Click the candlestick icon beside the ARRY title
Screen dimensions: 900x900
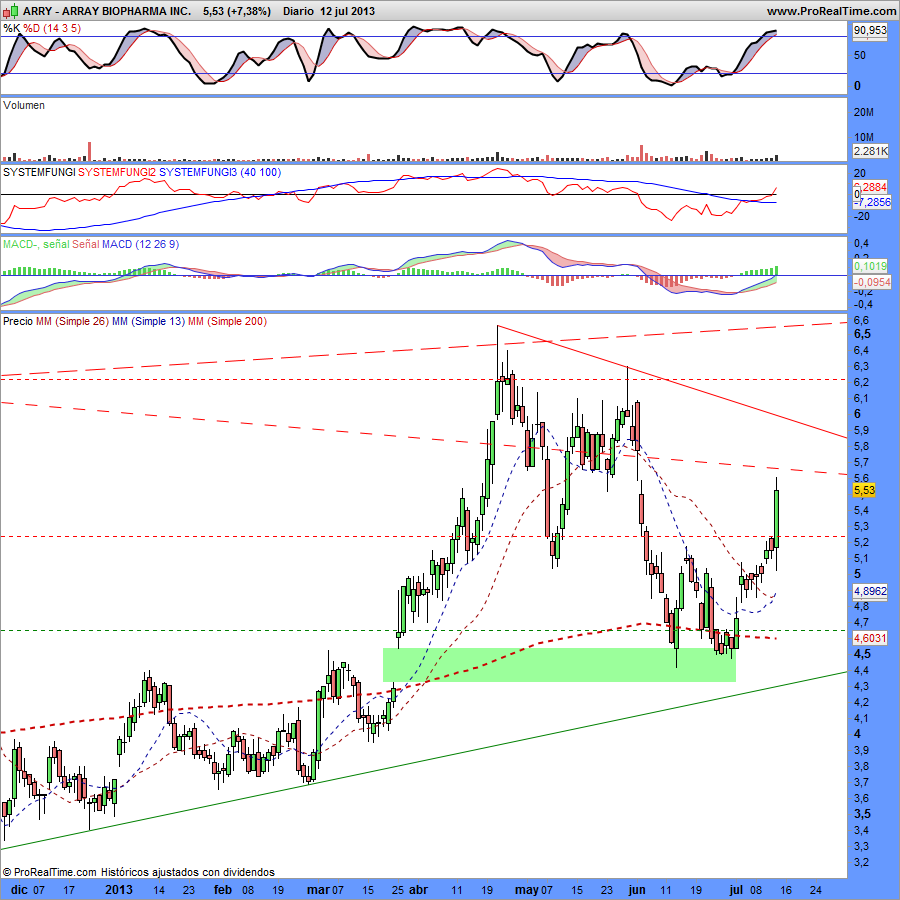tap(11, 11)
